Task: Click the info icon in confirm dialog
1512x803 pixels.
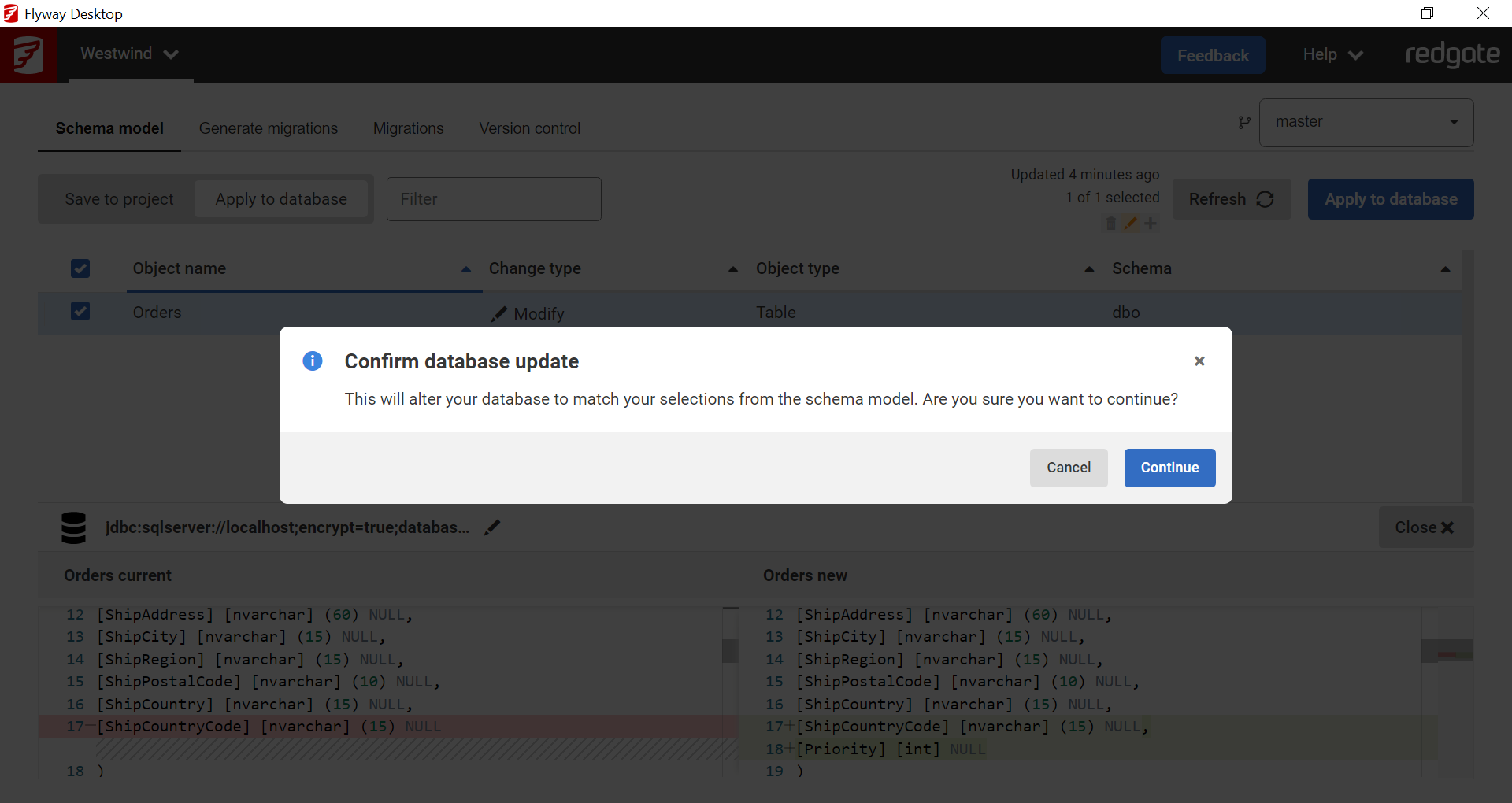Action: pyautogui.click(x=313, y=361)
